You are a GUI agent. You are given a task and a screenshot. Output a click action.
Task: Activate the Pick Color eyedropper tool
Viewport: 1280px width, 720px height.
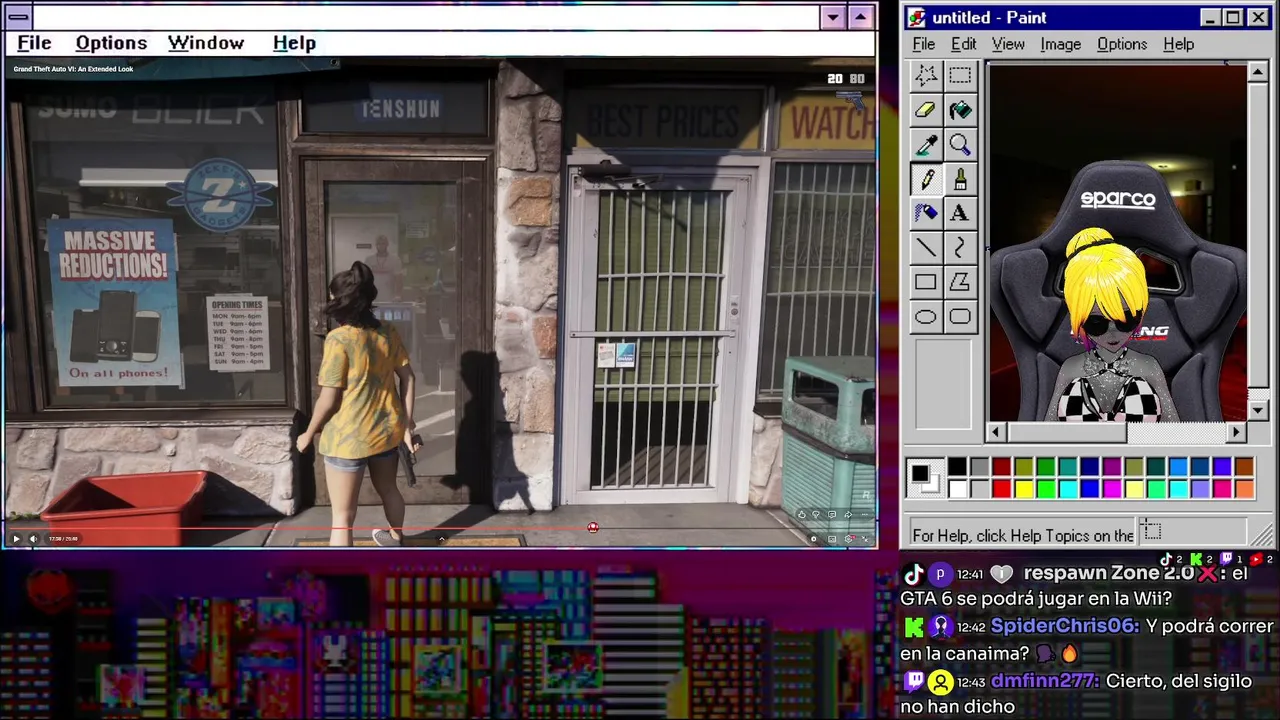click(x=926, y=146)
